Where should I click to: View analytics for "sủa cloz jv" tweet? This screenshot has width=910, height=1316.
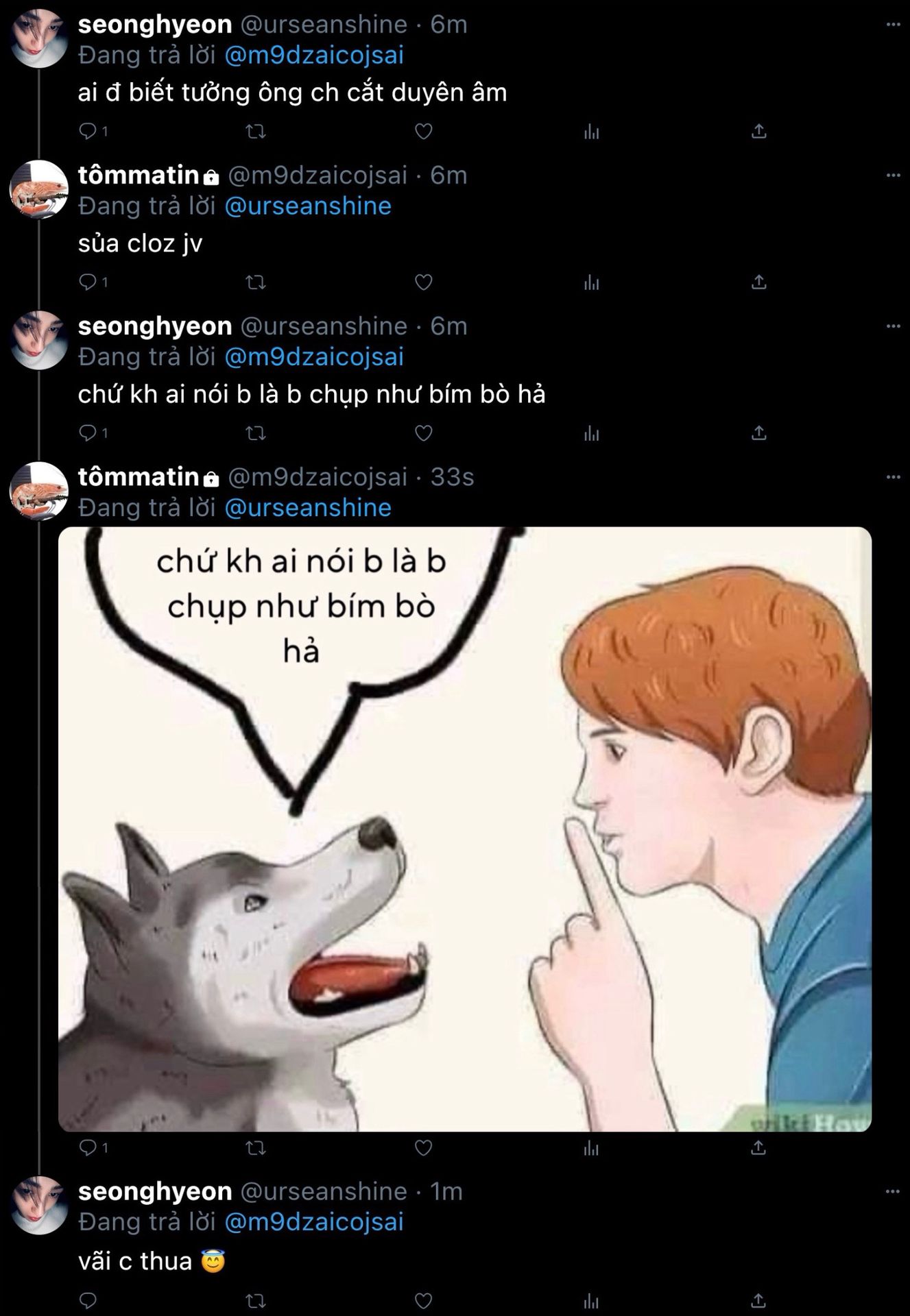tap(591, 282)
